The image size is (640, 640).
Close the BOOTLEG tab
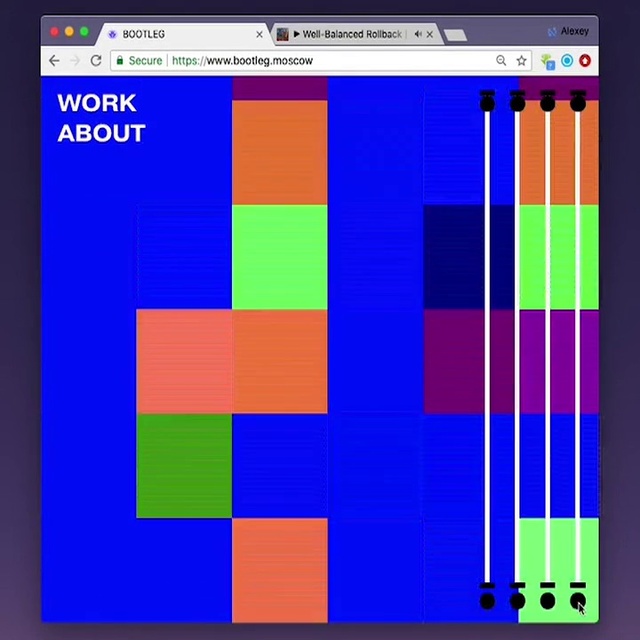tap(260, 34)
